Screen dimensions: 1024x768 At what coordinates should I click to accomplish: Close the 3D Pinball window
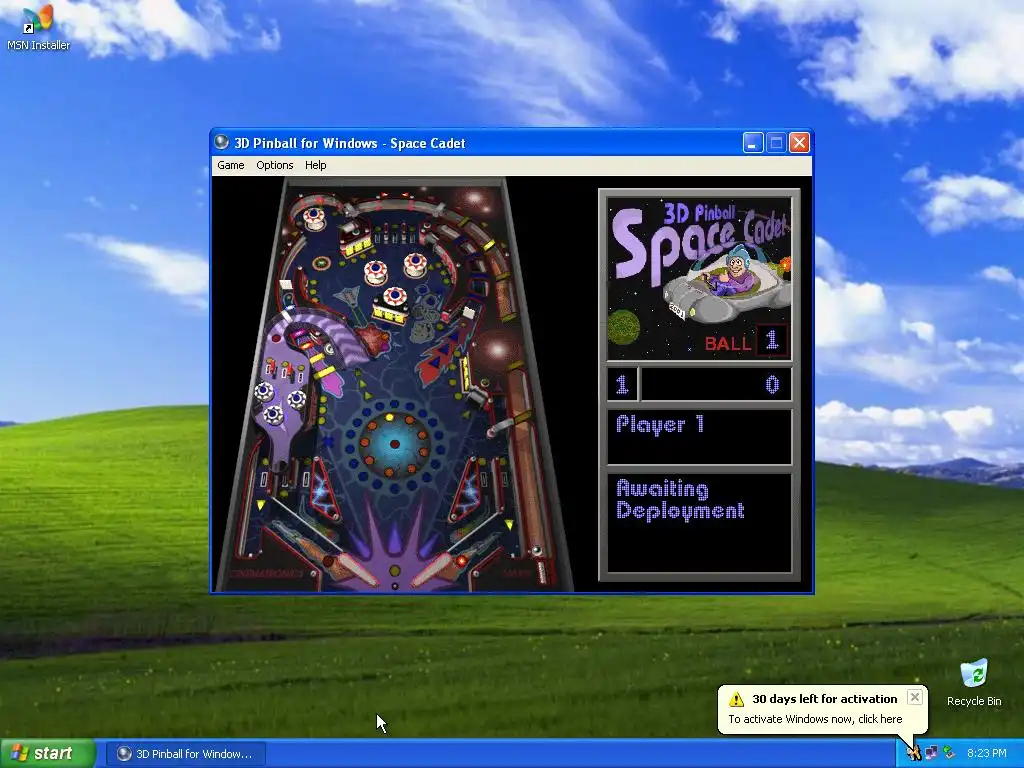tap(799, 142)
